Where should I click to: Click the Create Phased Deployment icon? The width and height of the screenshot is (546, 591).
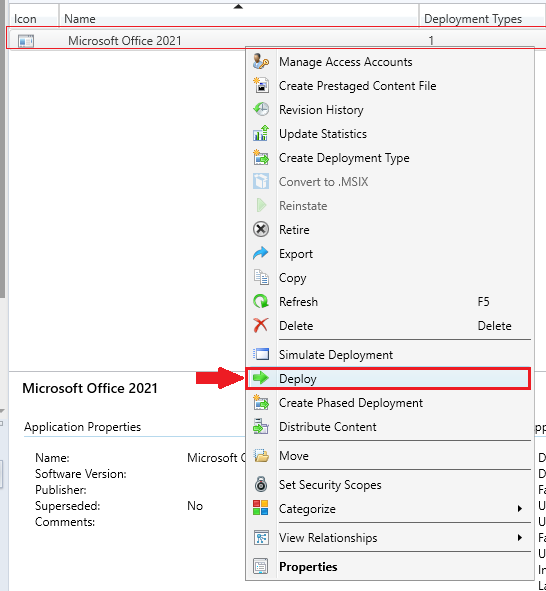(261, 403)
